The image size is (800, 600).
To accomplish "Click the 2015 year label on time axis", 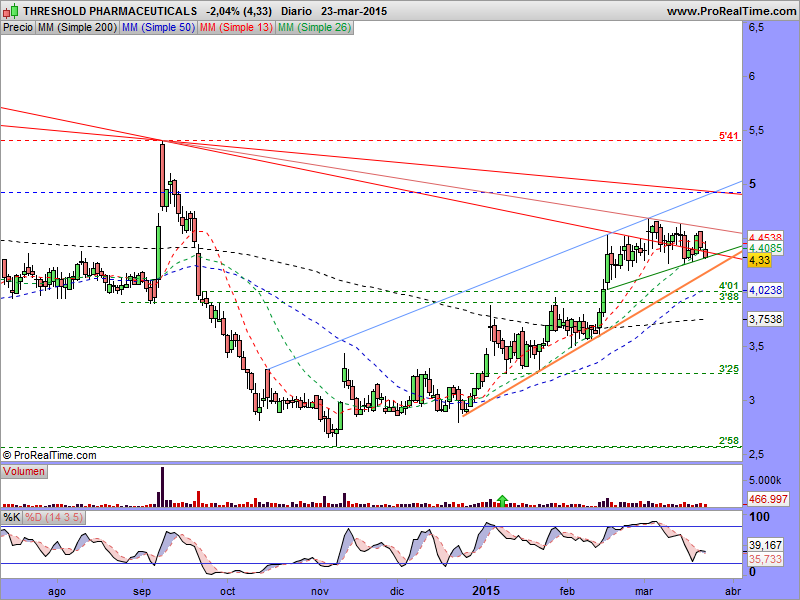I will (x=486, y=591).
